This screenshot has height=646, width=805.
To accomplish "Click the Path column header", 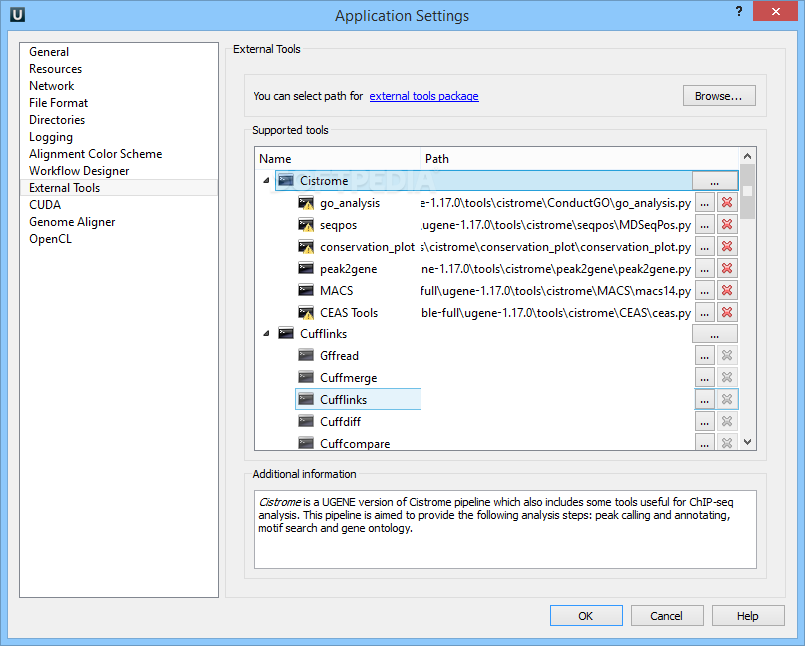I will click(x=580, y=159).
